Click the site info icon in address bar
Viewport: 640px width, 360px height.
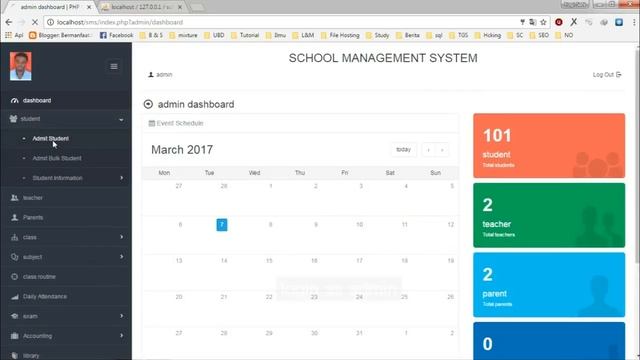click(x=50, y=22)
